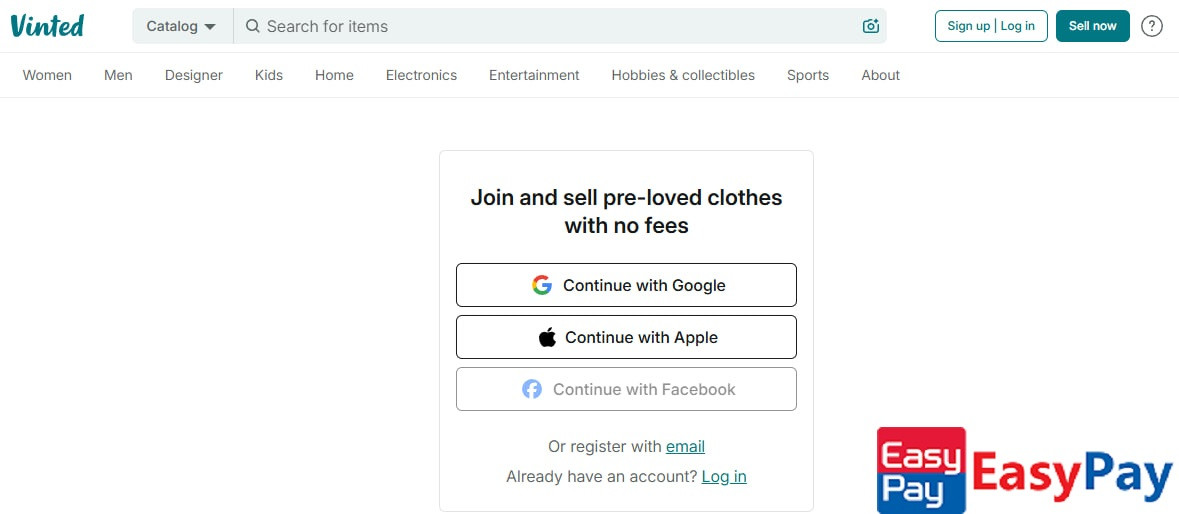The height and width of the screenshot is (514, 1179).
Task: Click the Sign up | Log in button
Action: pyautogui.click(x=991, y=26)
